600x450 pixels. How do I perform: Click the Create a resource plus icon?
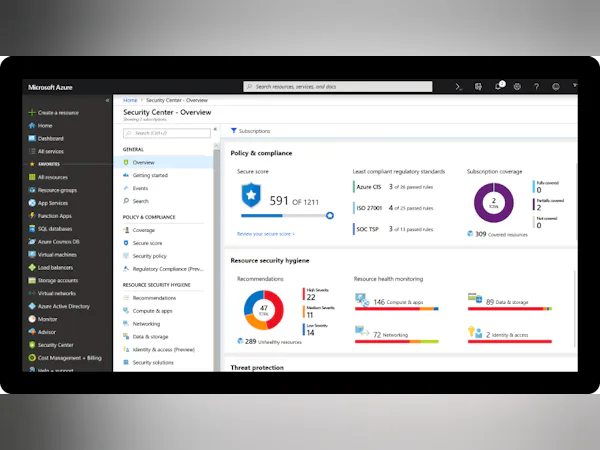[x=32, y=112]
